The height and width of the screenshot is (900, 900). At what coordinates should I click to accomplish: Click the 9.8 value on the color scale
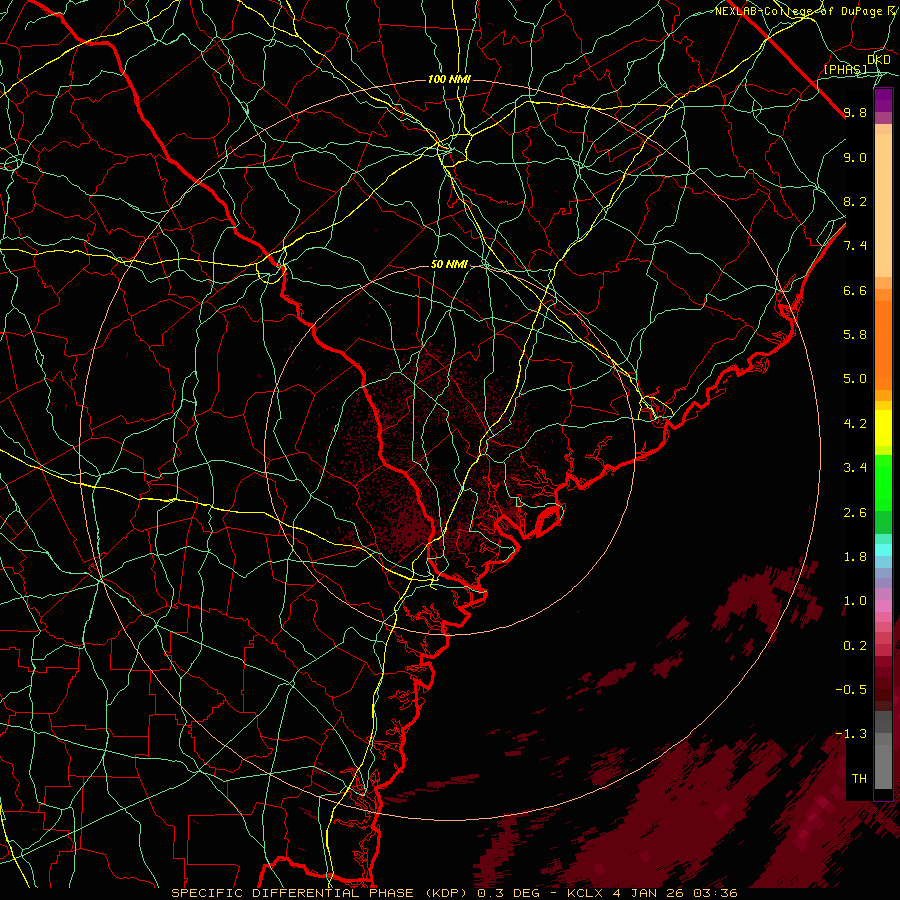(x=855, y=112)
